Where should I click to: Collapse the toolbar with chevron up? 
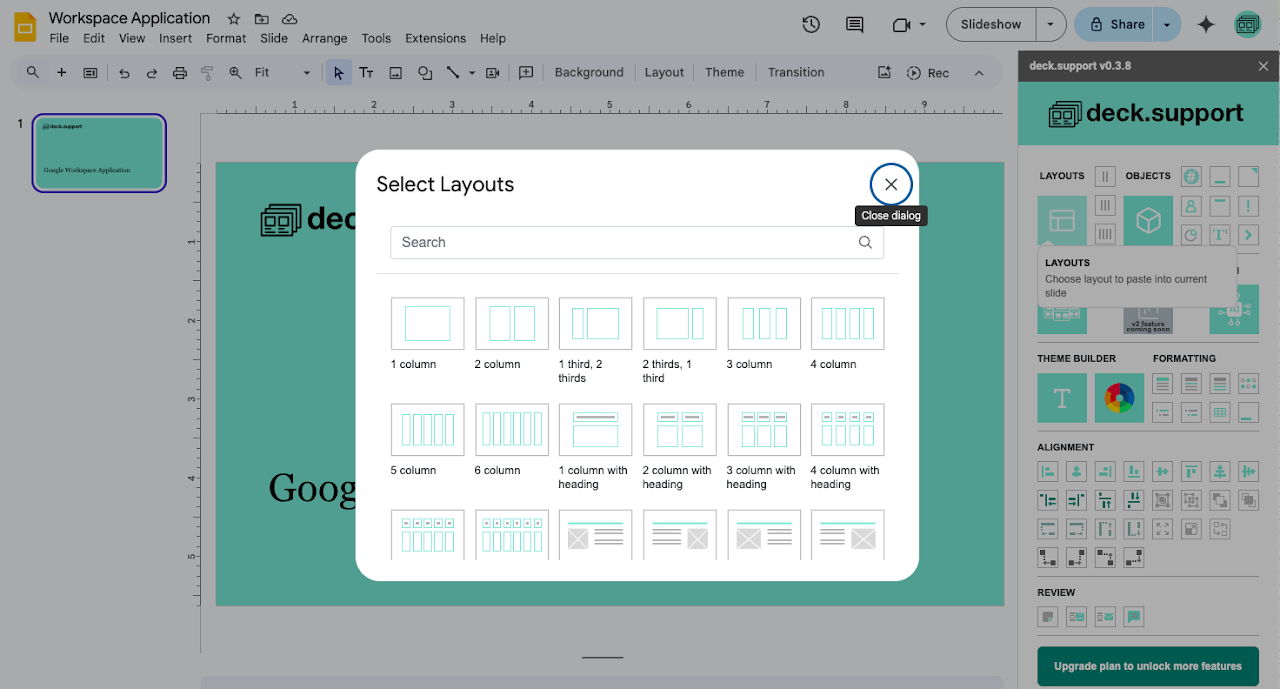click(x=979, y=72)
